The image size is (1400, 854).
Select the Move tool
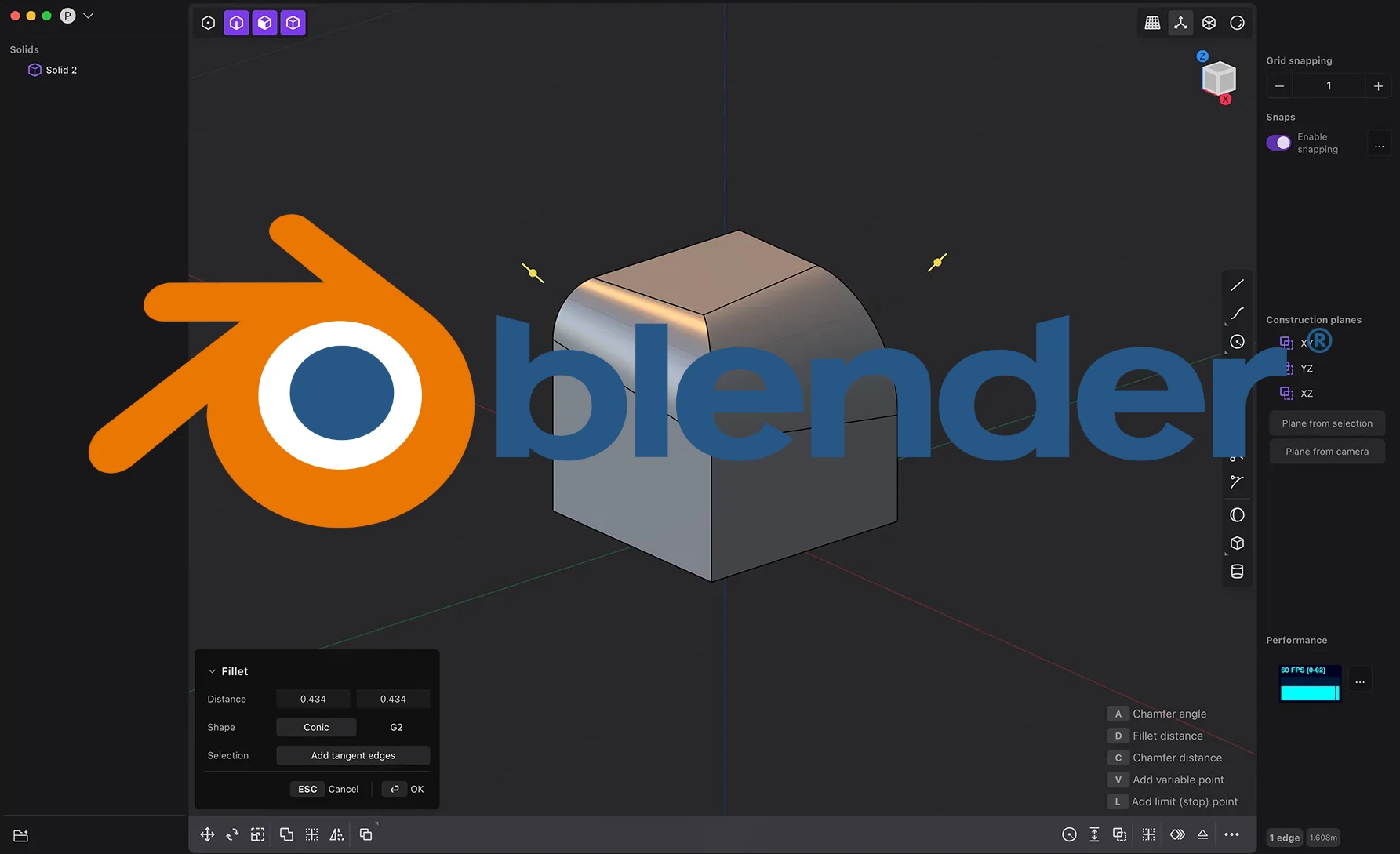tap(207, 834)
